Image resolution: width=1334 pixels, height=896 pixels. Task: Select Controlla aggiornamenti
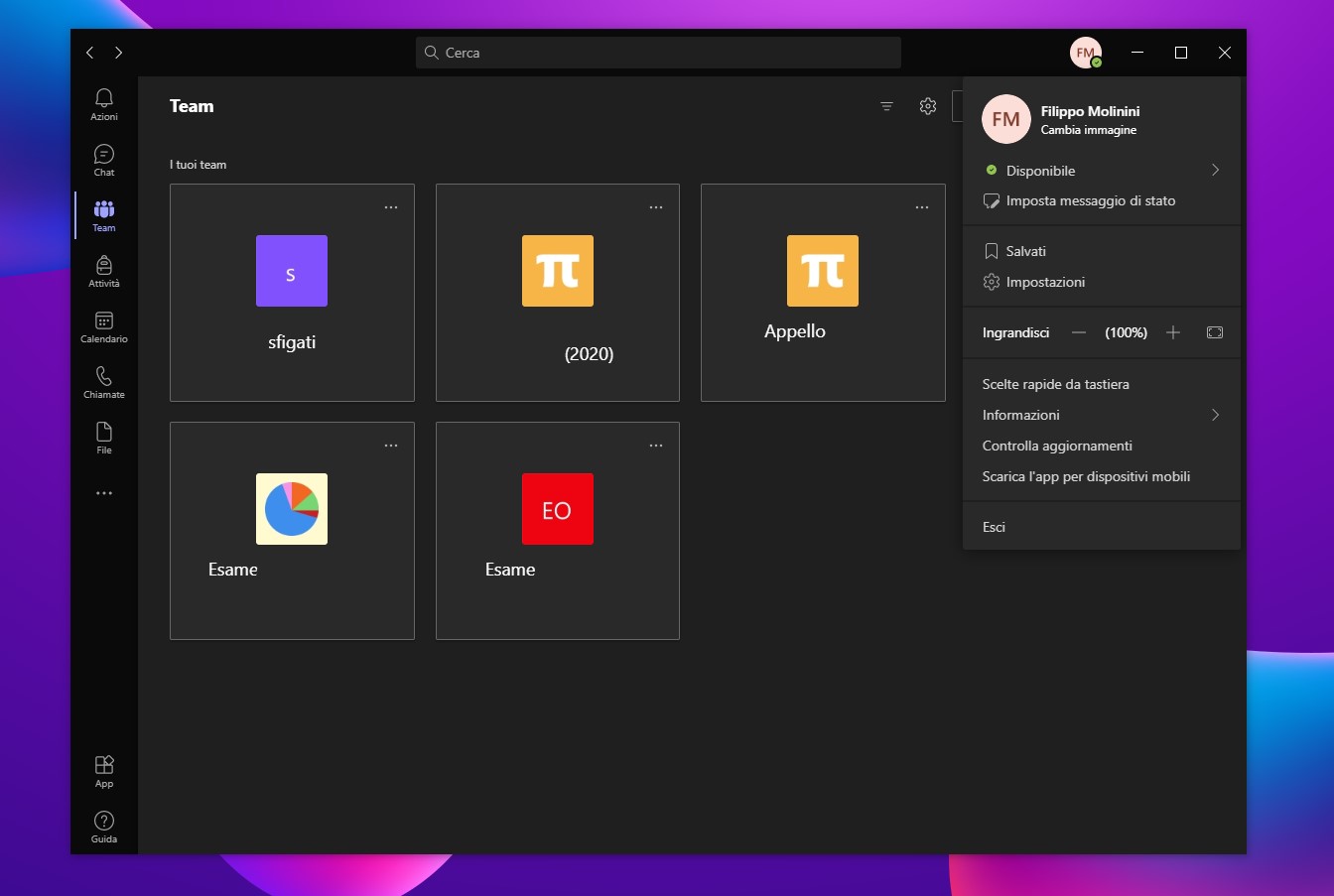[1102, 446]
